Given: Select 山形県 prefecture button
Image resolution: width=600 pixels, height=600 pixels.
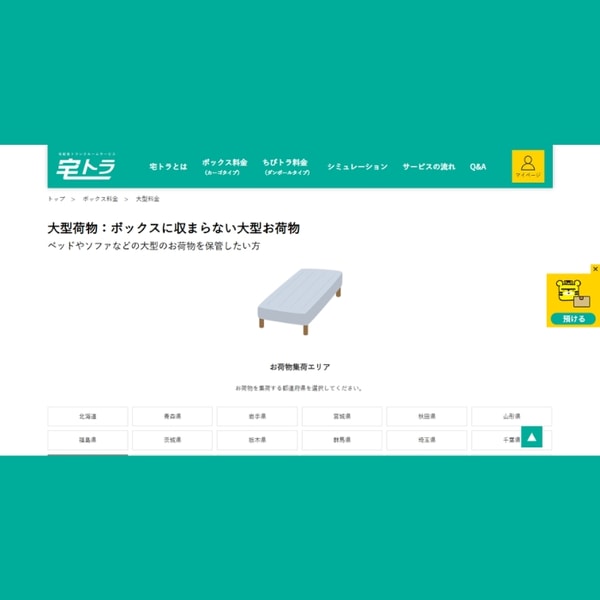Looking at the screenshot, I should (x=512, y=416).
